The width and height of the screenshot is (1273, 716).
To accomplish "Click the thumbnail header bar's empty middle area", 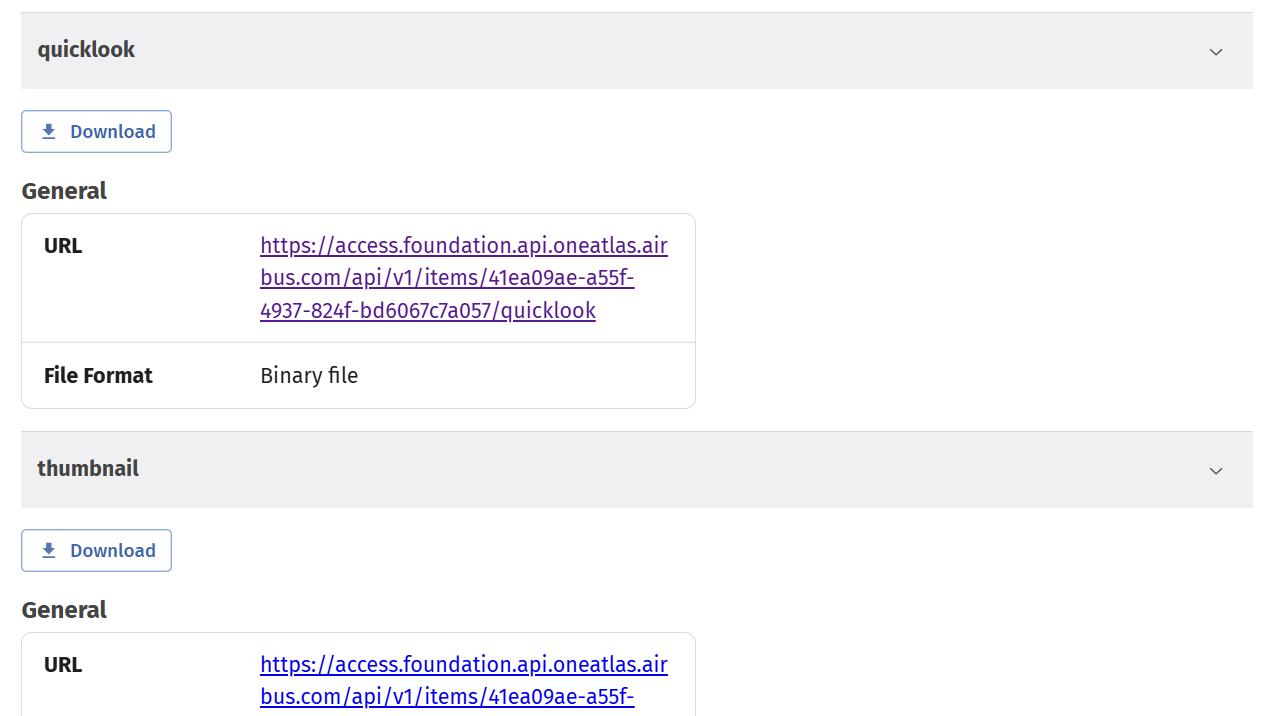I will click(x=640, y=470).
